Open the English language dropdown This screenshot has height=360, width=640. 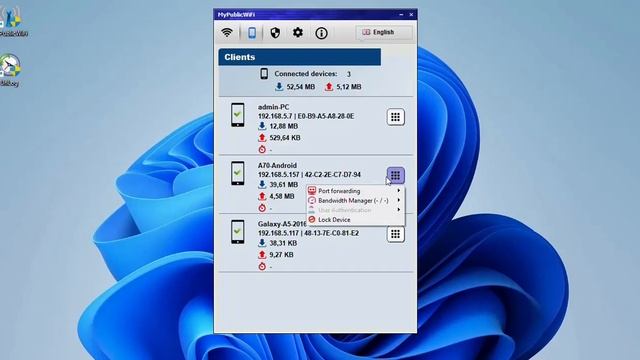click(384, 32)
